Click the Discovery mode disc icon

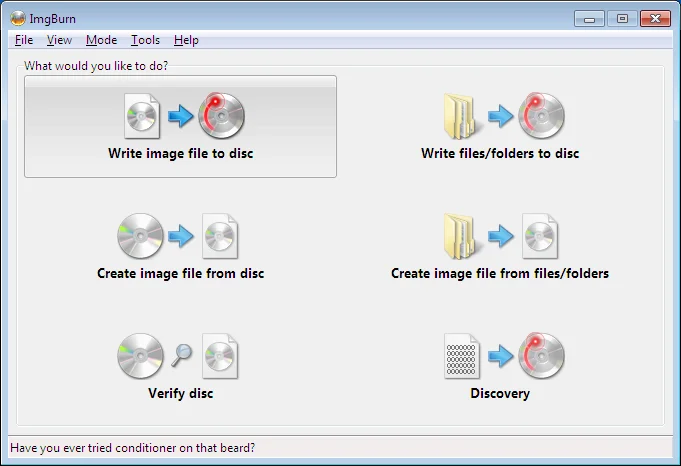click(541, 356)
